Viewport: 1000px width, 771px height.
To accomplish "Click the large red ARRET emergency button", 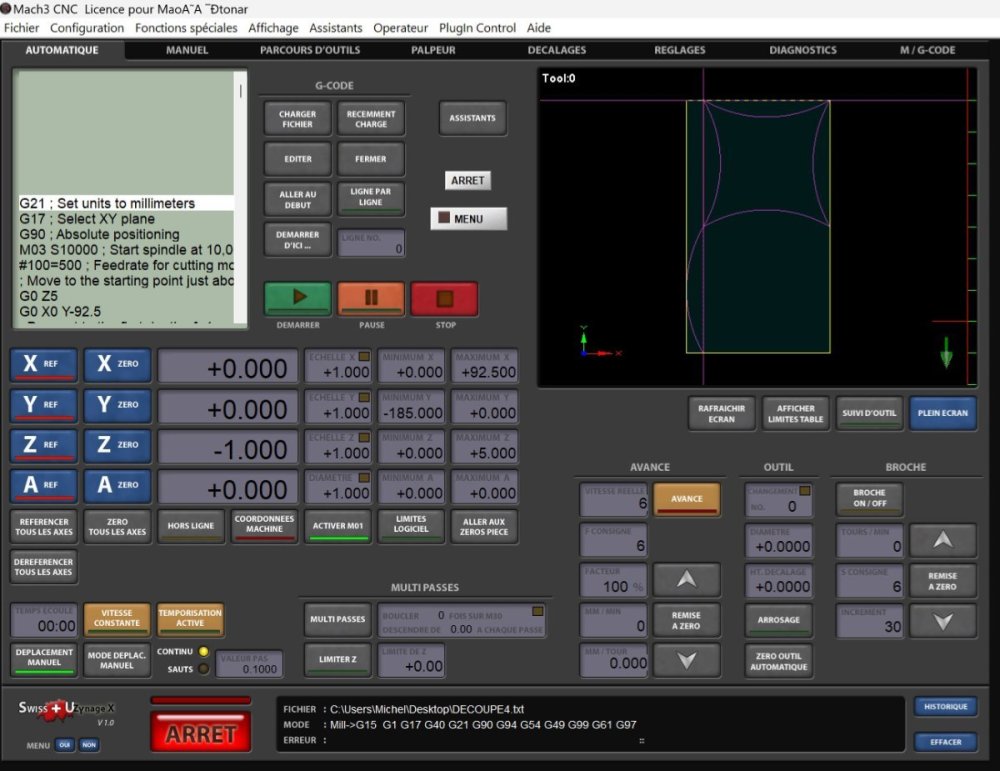I will point(201,733).
